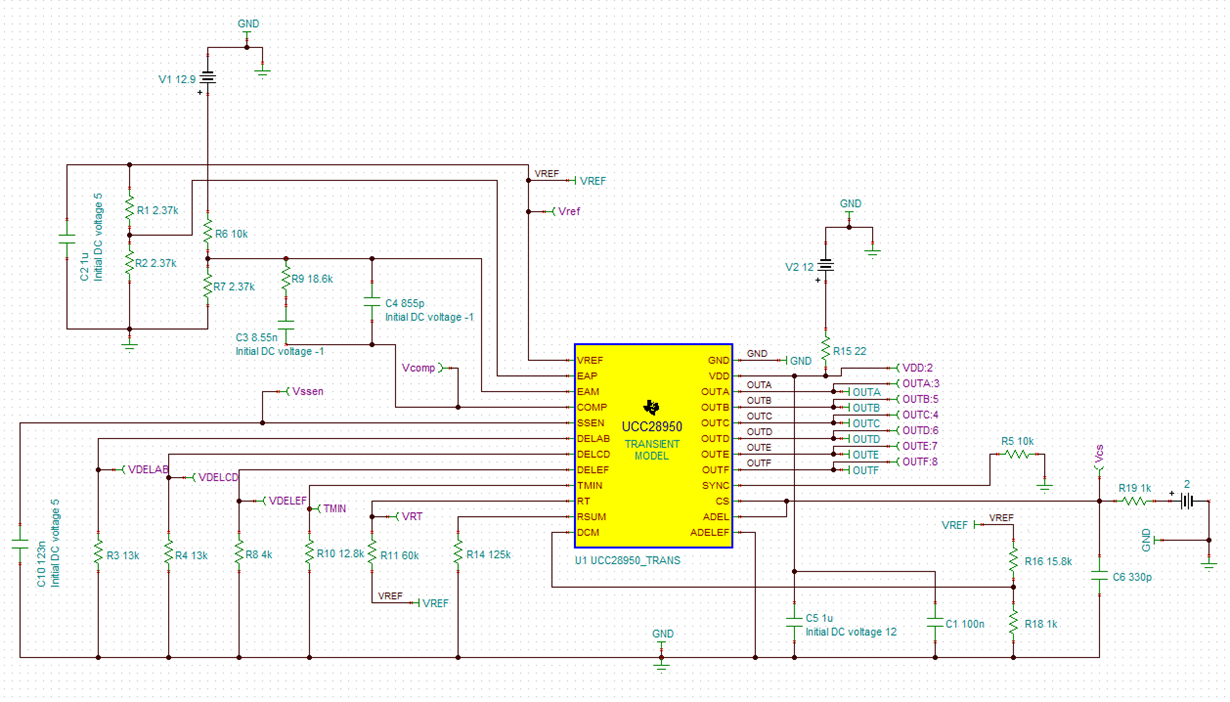The width and height of the screenshot is (1230, 702).
Task: Click the SSEN pin label on the chip
Action: coord(591,423)
